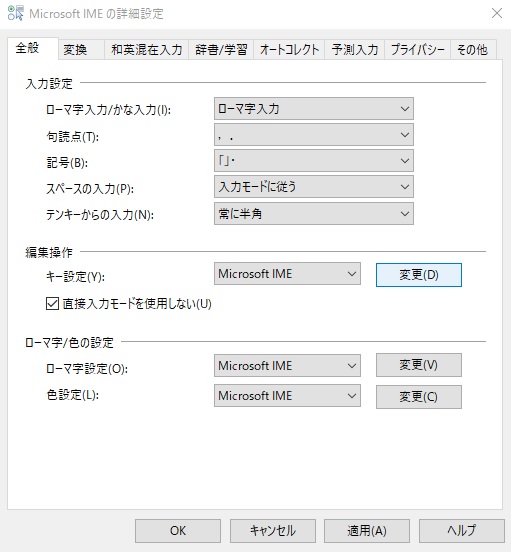Click the 適用(A) apply button
Viewport: 511px width, 552px height.
coord(367,531)
